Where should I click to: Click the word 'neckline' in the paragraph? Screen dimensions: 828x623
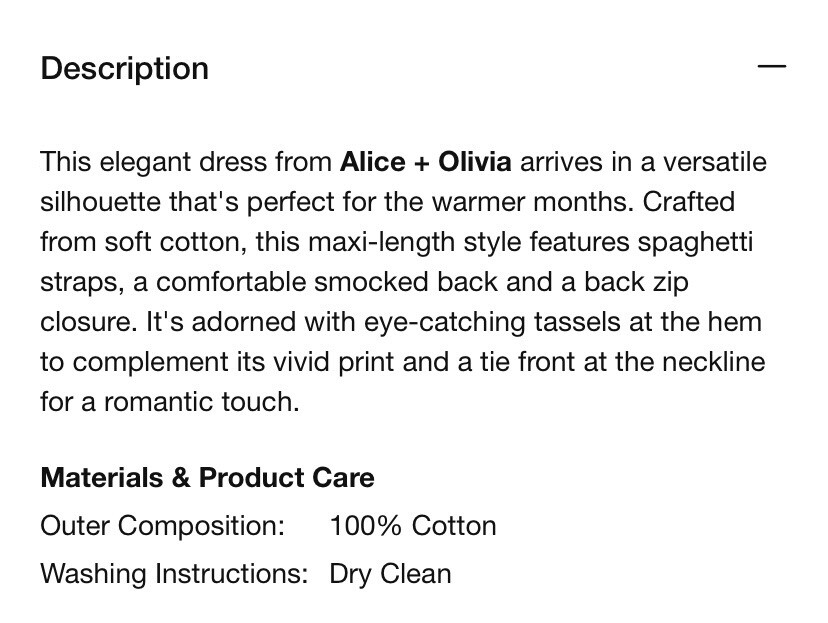click(x=713, y=362)
